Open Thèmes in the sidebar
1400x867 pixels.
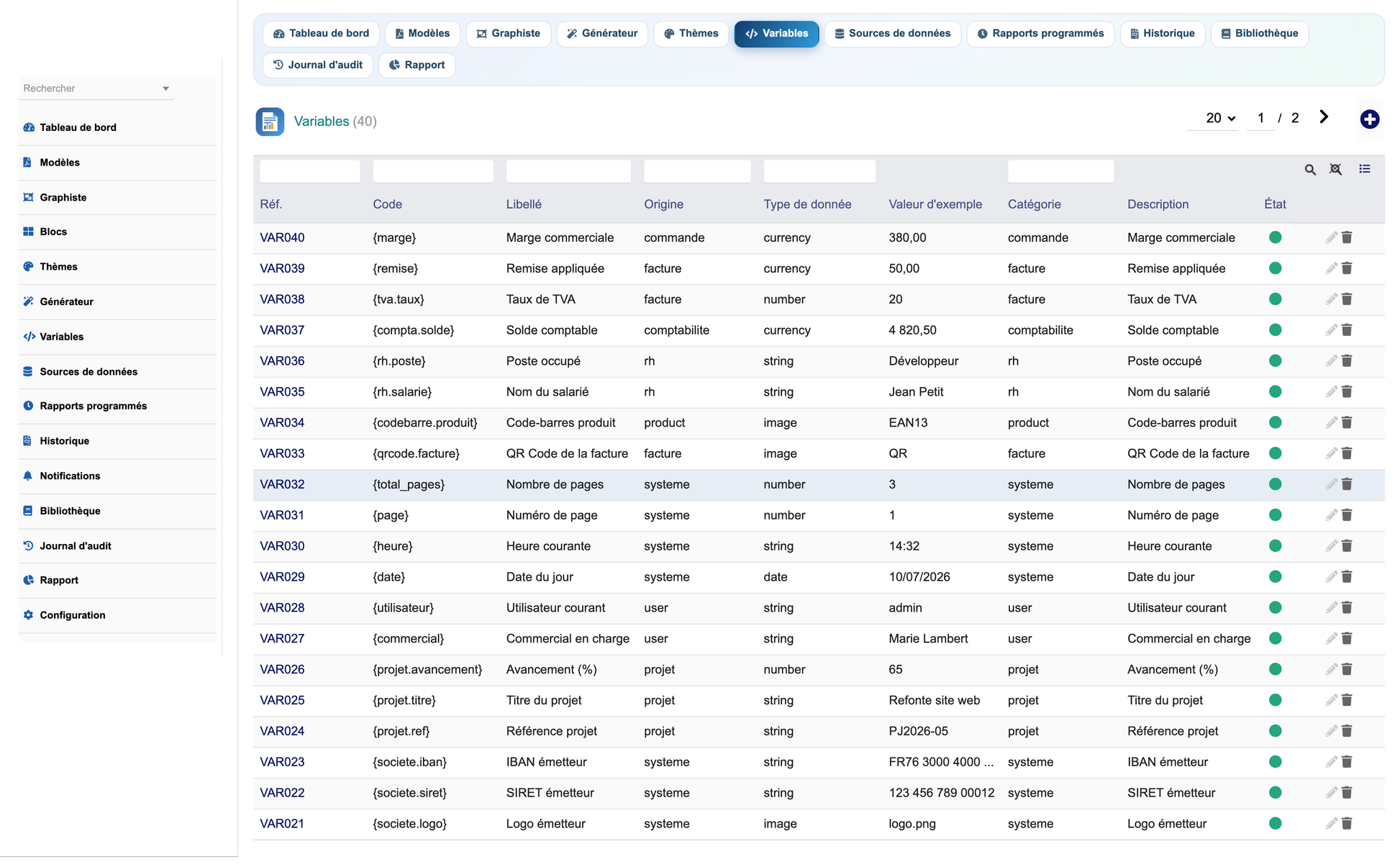coord(117,267)
